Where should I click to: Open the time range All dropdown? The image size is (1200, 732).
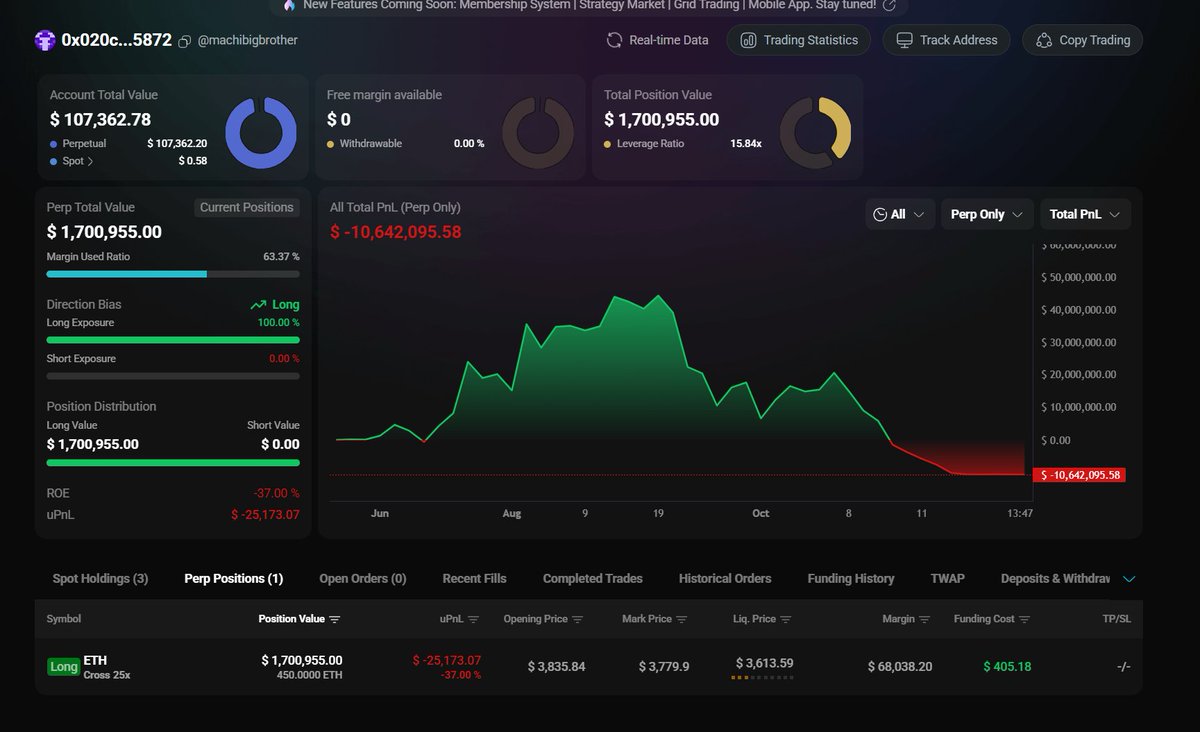click(899, 213)
